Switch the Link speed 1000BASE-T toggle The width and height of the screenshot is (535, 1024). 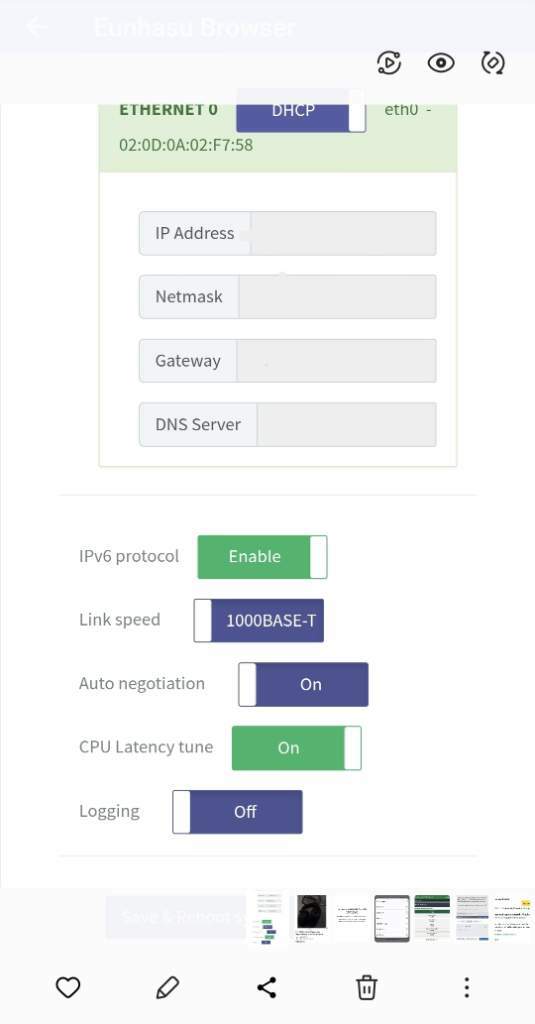click(x=259, y=620)
